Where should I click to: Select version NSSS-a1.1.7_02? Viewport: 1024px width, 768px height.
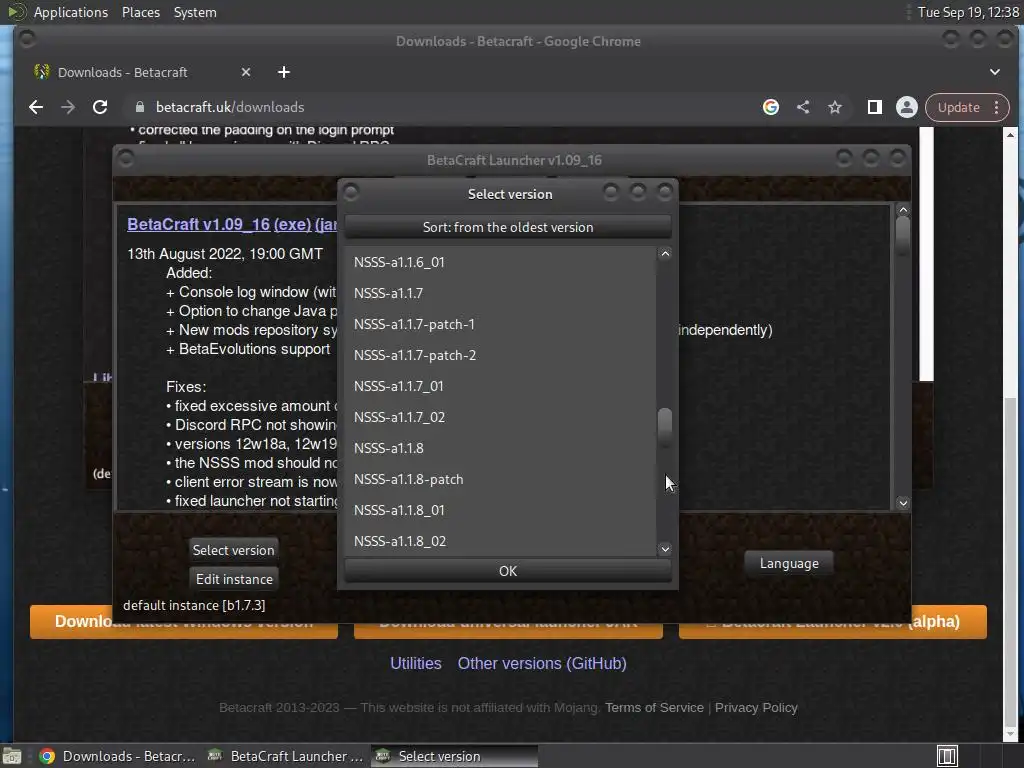pos(500,417)
